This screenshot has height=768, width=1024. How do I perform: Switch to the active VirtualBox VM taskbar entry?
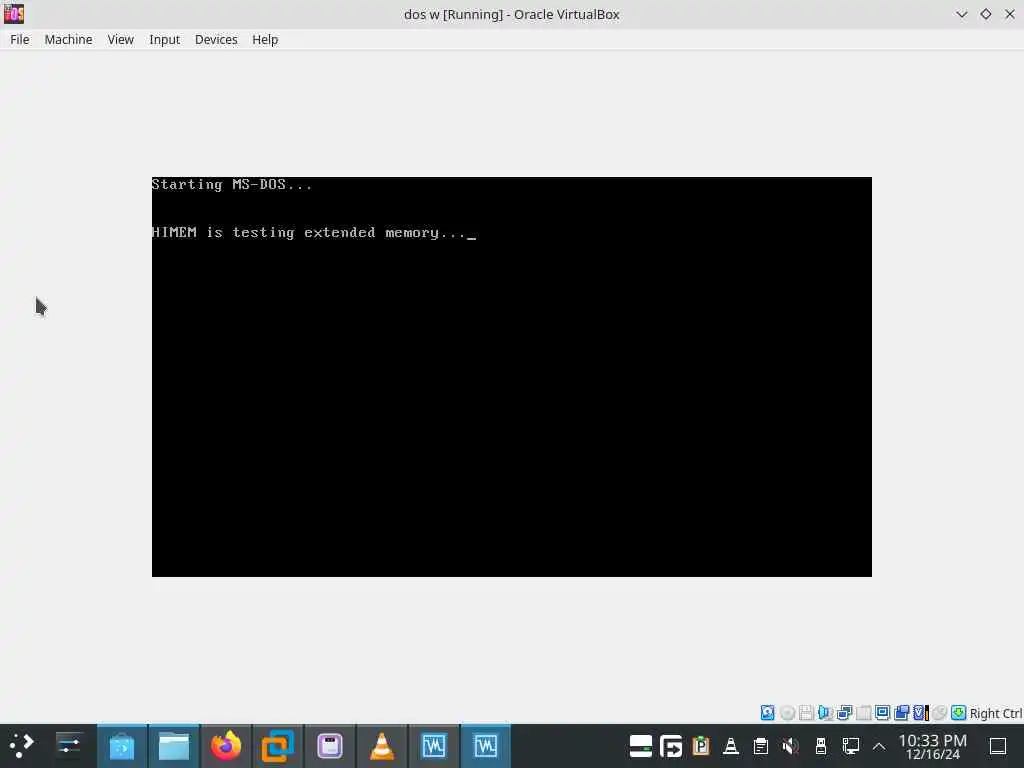pyautogui.click(x=486, y=746)
